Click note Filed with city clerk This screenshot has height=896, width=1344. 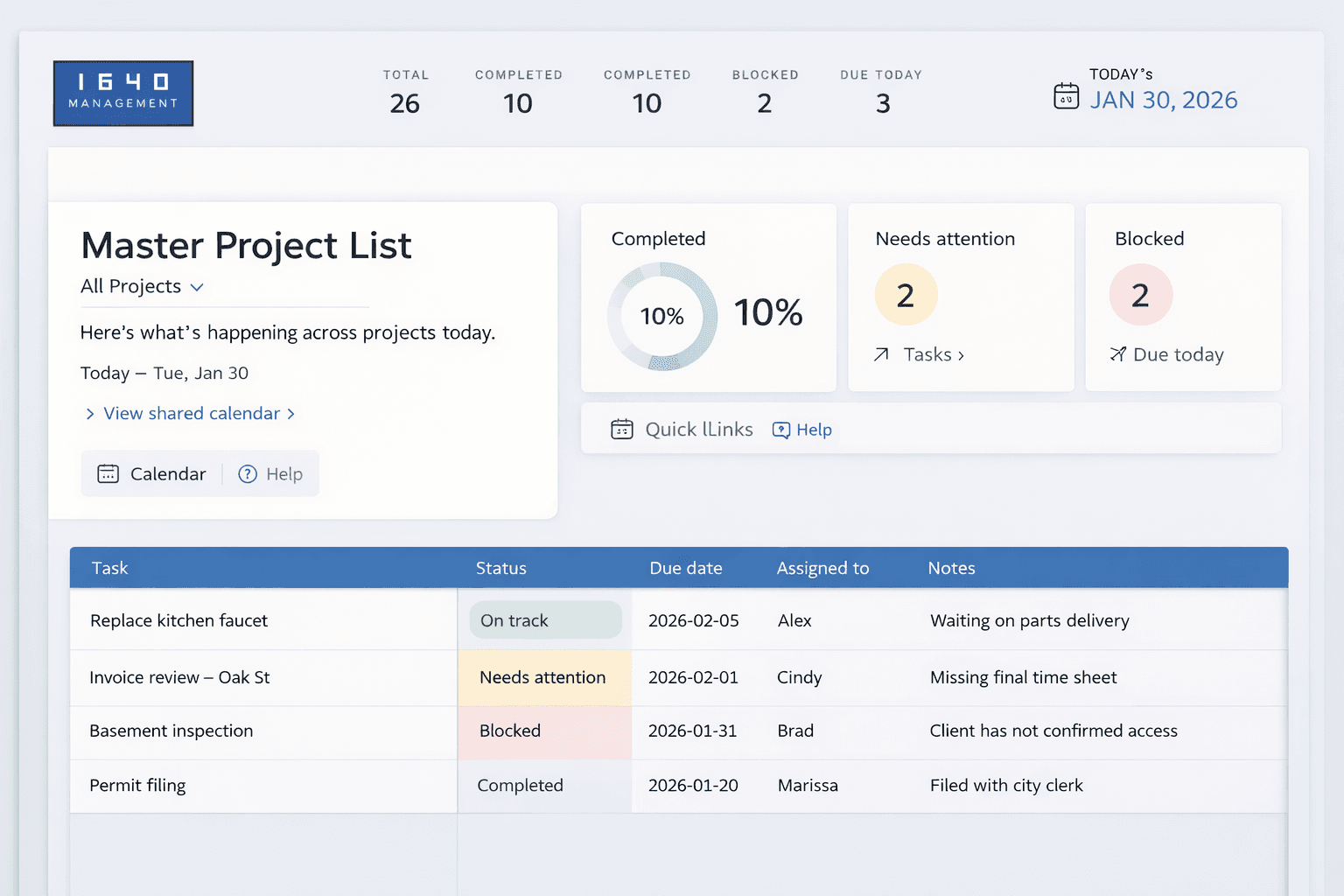point(1006,785)
